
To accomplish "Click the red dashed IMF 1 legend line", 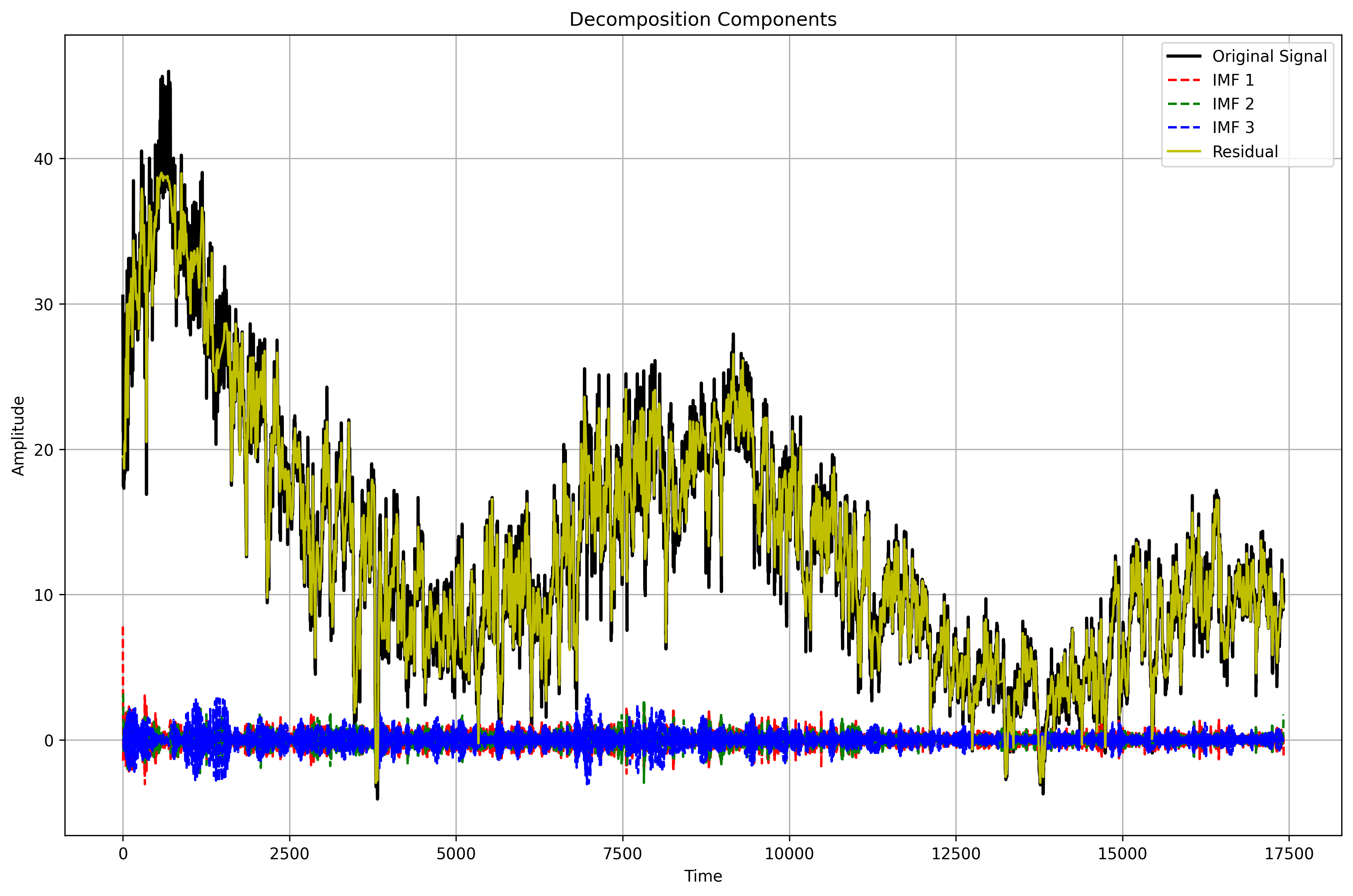I will coord(1183,80).
